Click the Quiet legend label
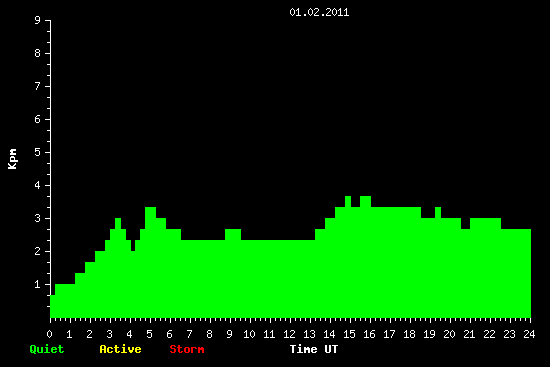The height and width of the screenshot is (367, 550). (47, 349)
